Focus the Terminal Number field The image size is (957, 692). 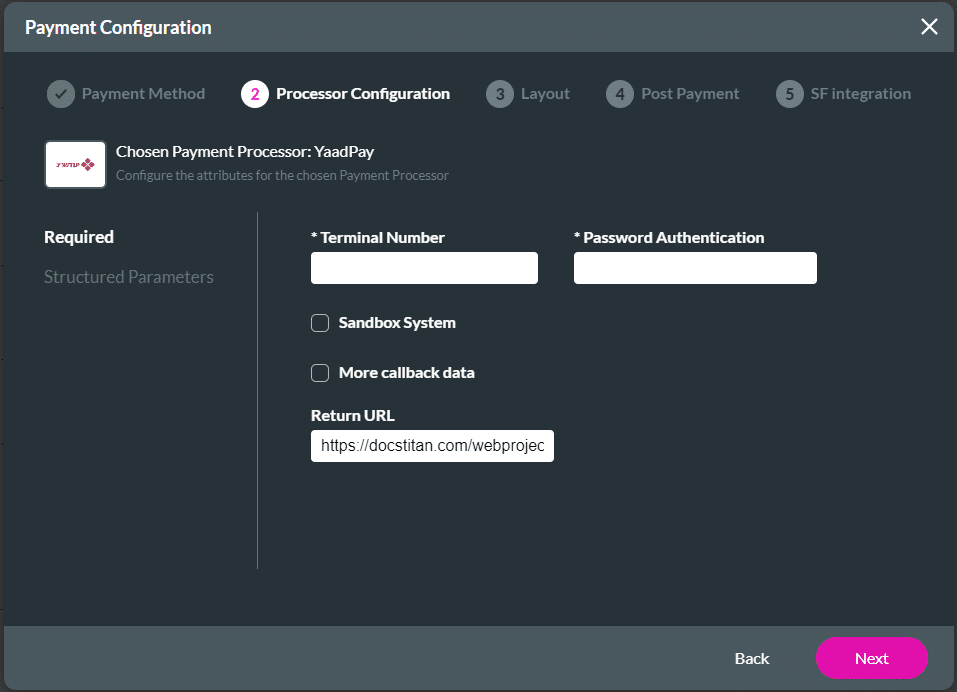424,268
